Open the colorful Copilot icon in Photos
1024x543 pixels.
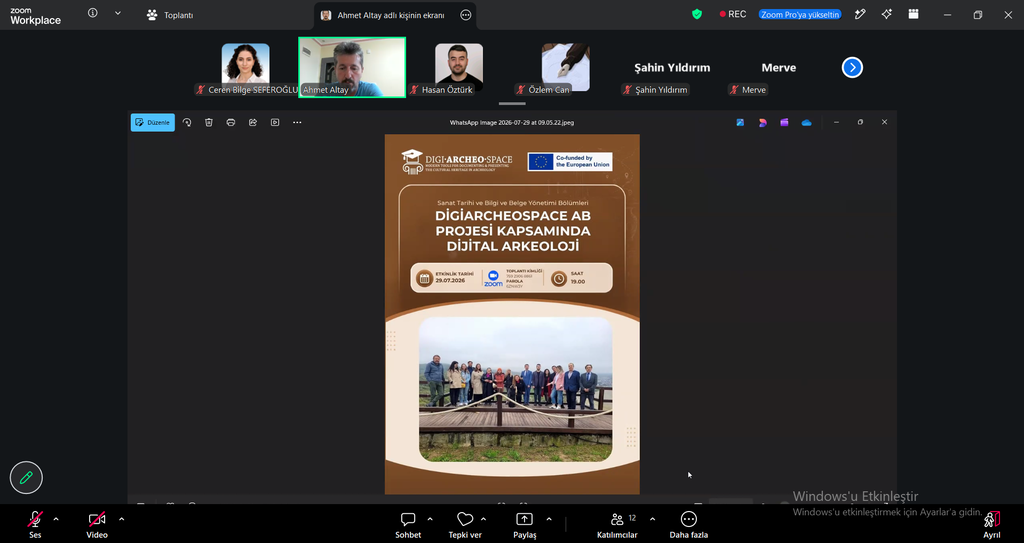pos(762,122)
